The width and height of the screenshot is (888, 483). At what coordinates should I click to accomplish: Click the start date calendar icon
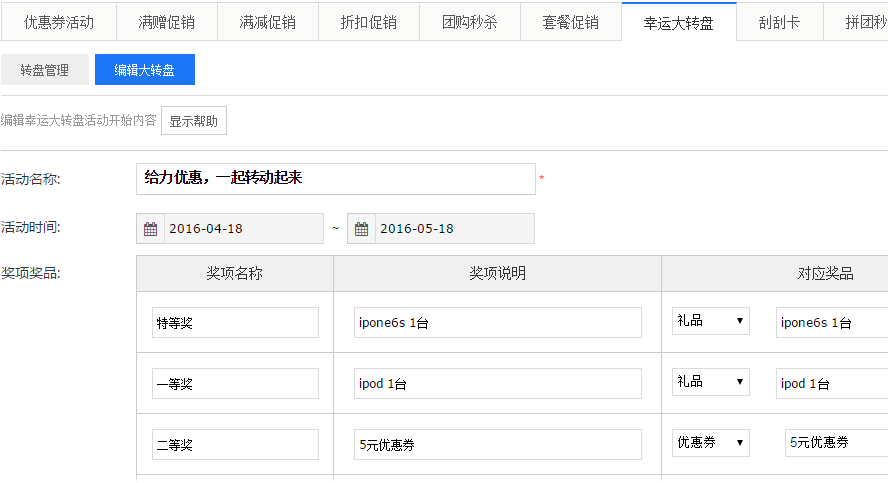(150, 229)
